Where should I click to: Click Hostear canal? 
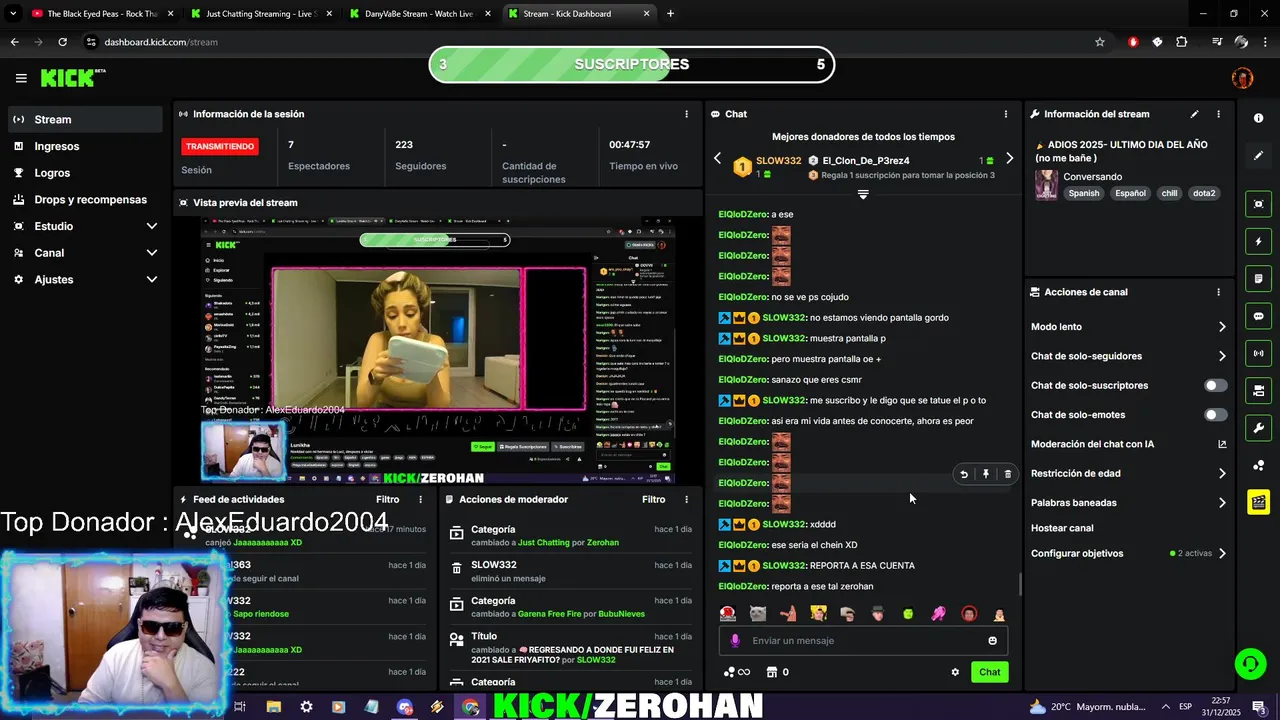click(1062, 528)
